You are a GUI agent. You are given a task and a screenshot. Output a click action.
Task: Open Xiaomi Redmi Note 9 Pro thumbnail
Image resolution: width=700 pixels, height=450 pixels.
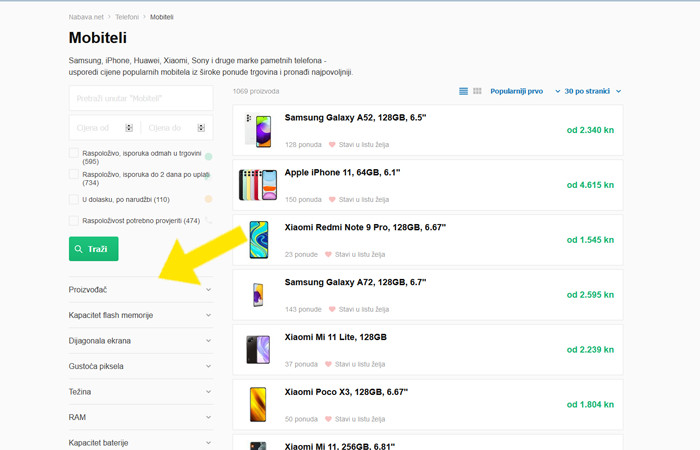(259, 240)
